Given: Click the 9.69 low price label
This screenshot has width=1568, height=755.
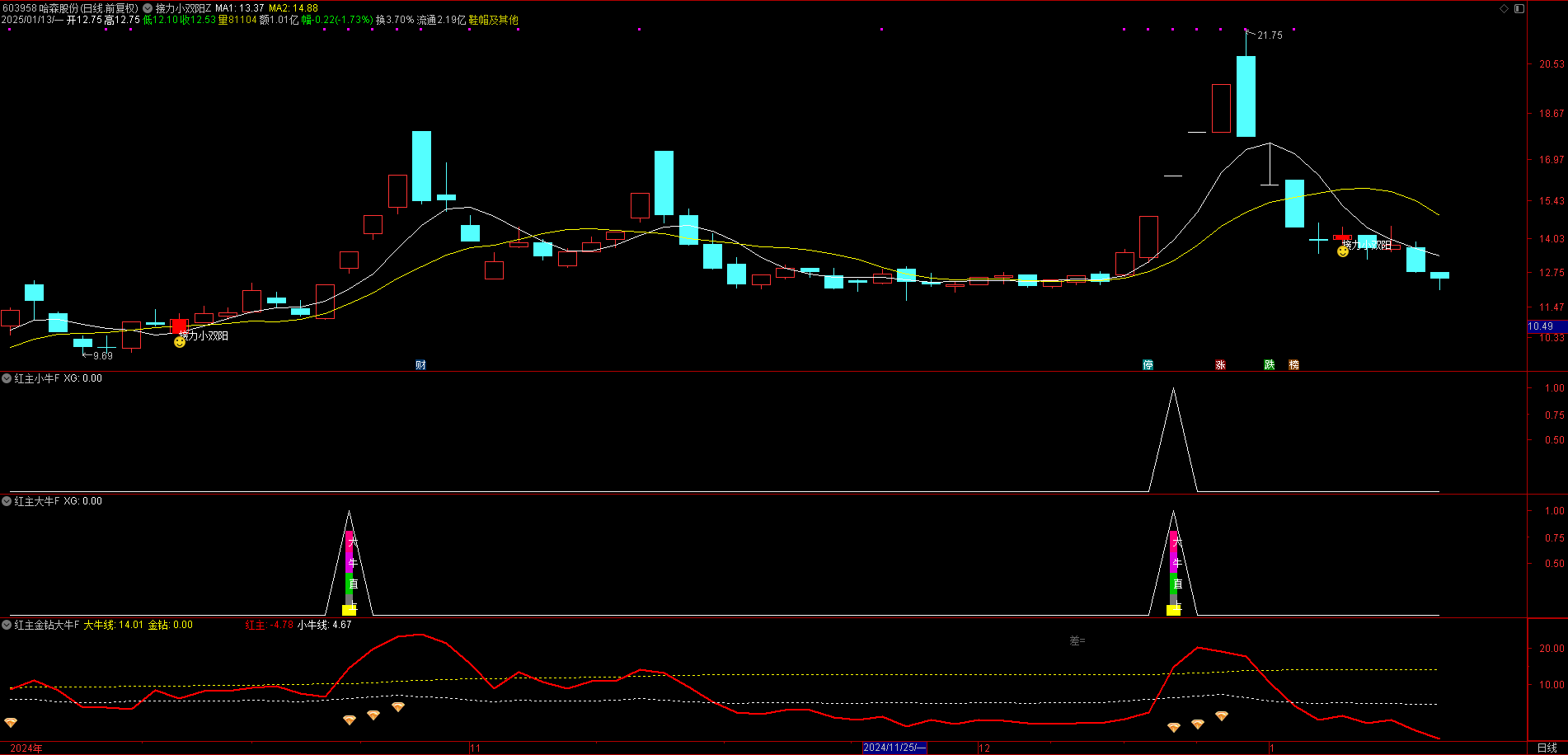Looking at the screenshot, I should pos(103,356).
